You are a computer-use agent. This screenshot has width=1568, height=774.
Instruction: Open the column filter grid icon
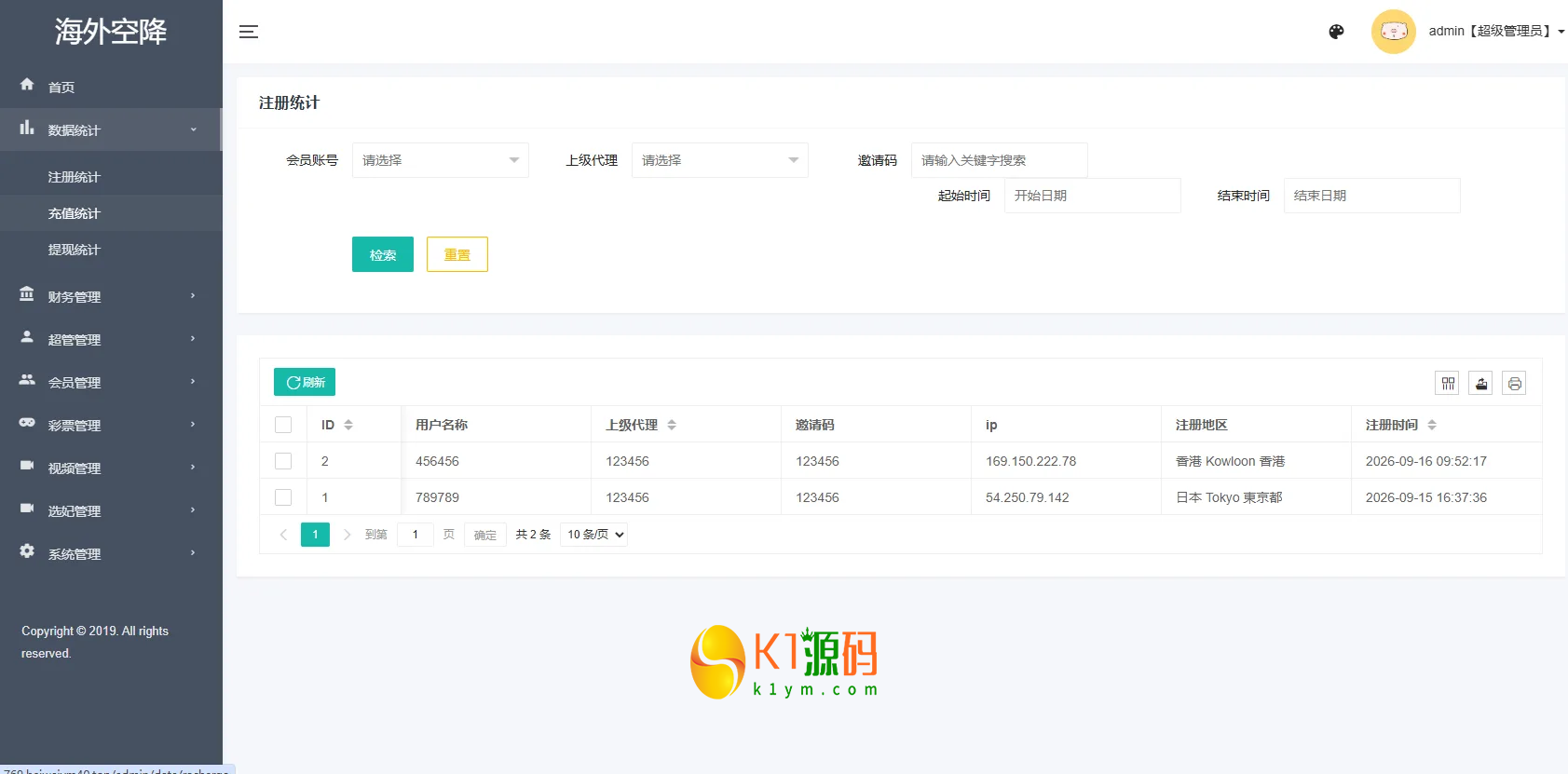(x=1448, y=383)
